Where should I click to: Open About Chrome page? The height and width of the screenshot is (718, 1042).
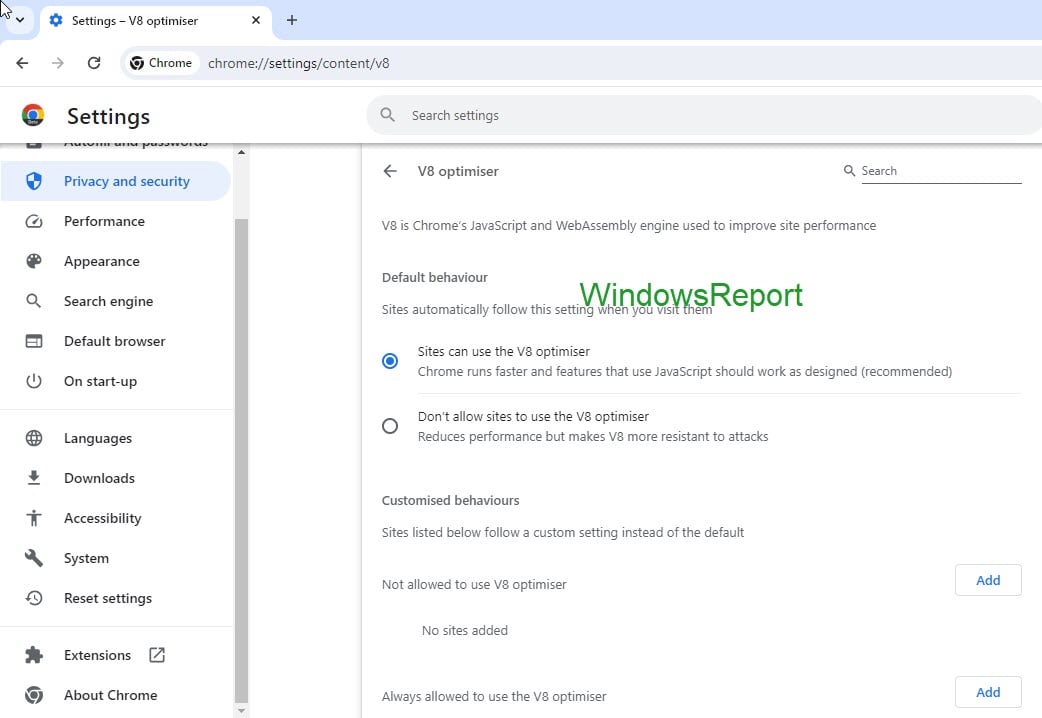pyautogui.click(x=116, y=695)
